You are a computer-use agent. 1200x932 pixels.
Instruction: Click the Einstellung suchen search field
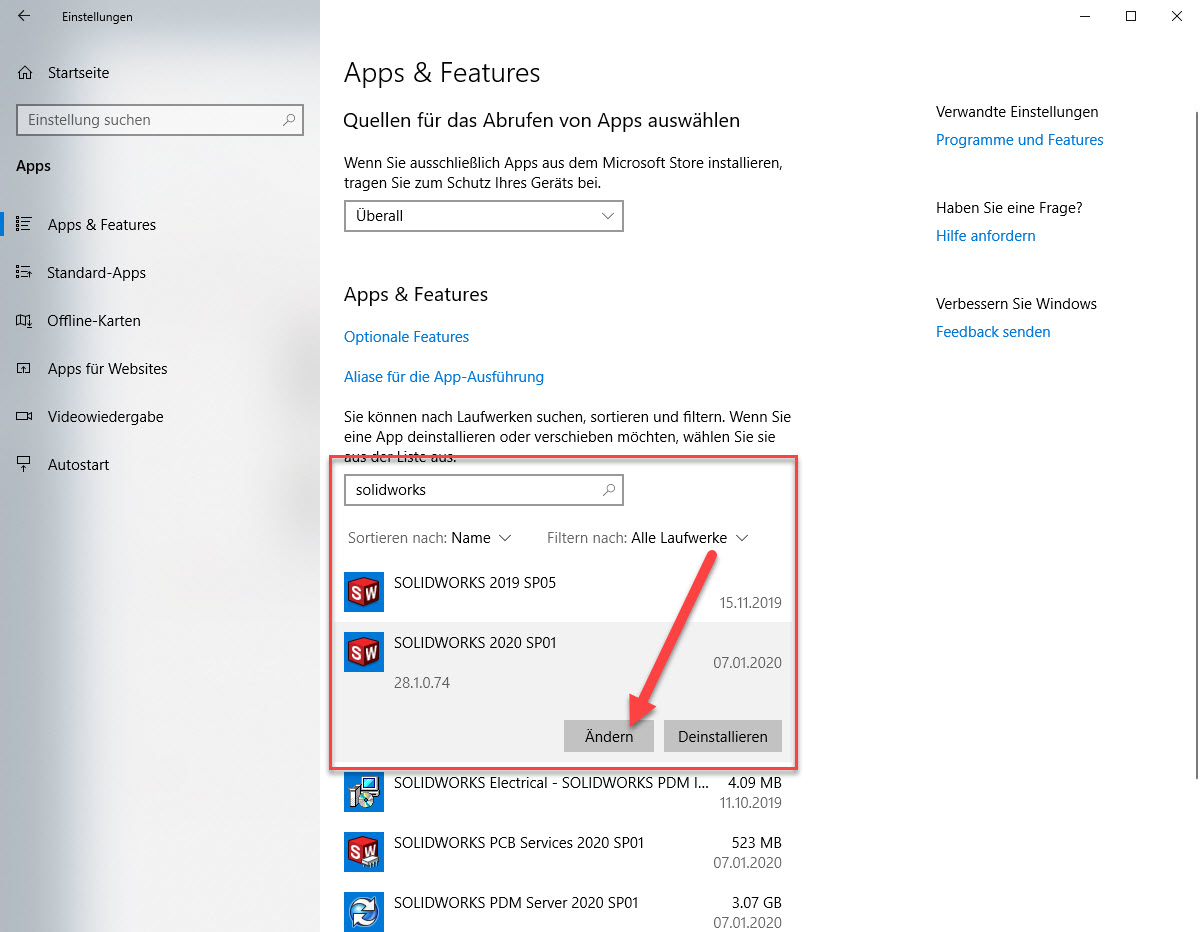(150, 120)
